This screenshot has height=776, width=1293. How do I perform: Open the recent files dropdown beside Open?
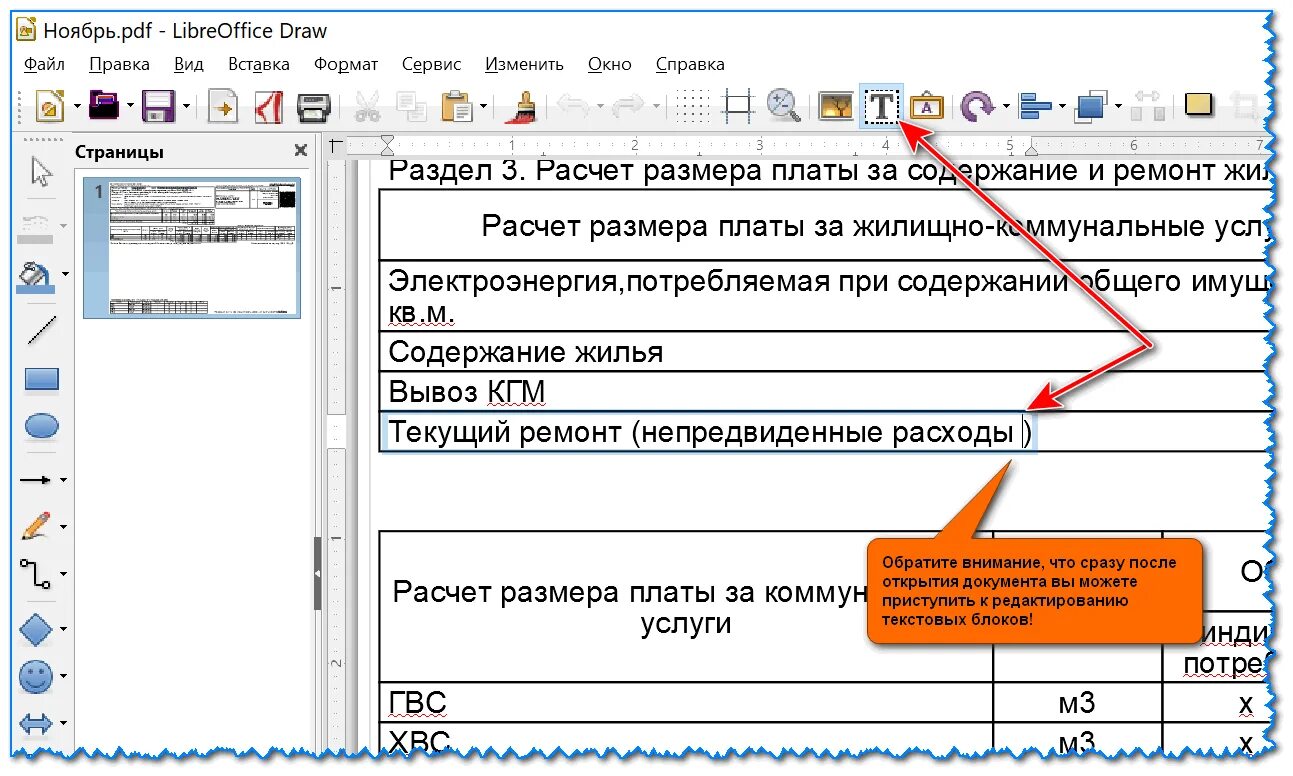130,106
